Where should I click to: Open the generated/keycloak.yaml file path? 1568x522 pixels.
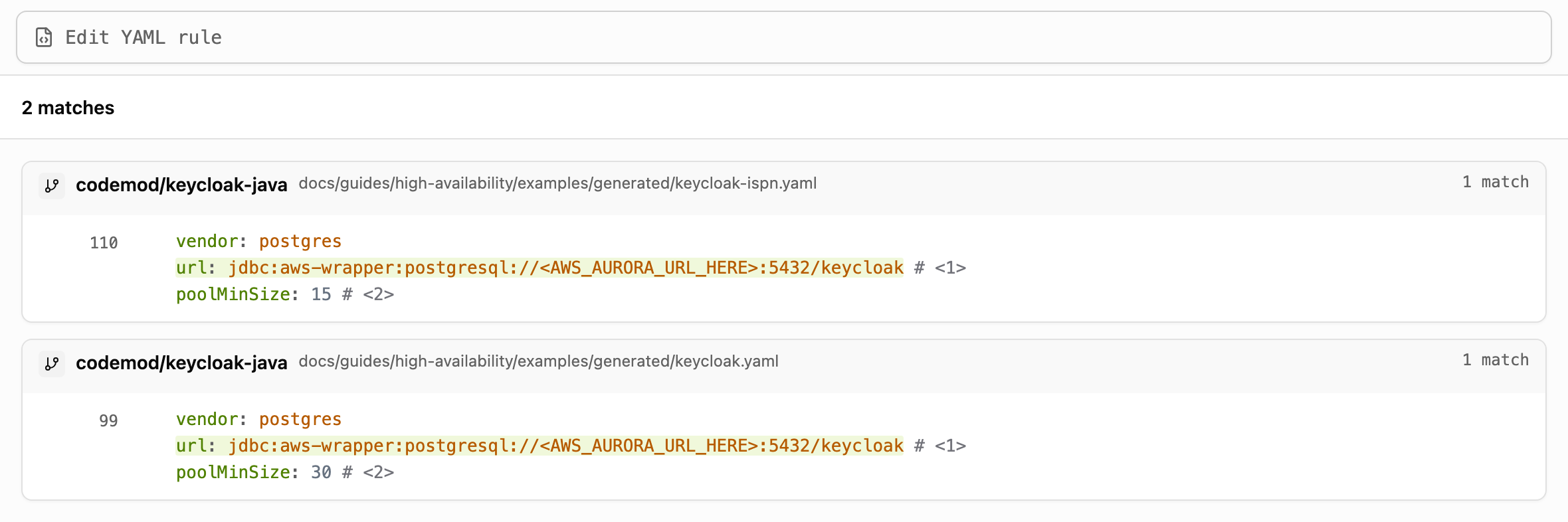click(538, 361)
